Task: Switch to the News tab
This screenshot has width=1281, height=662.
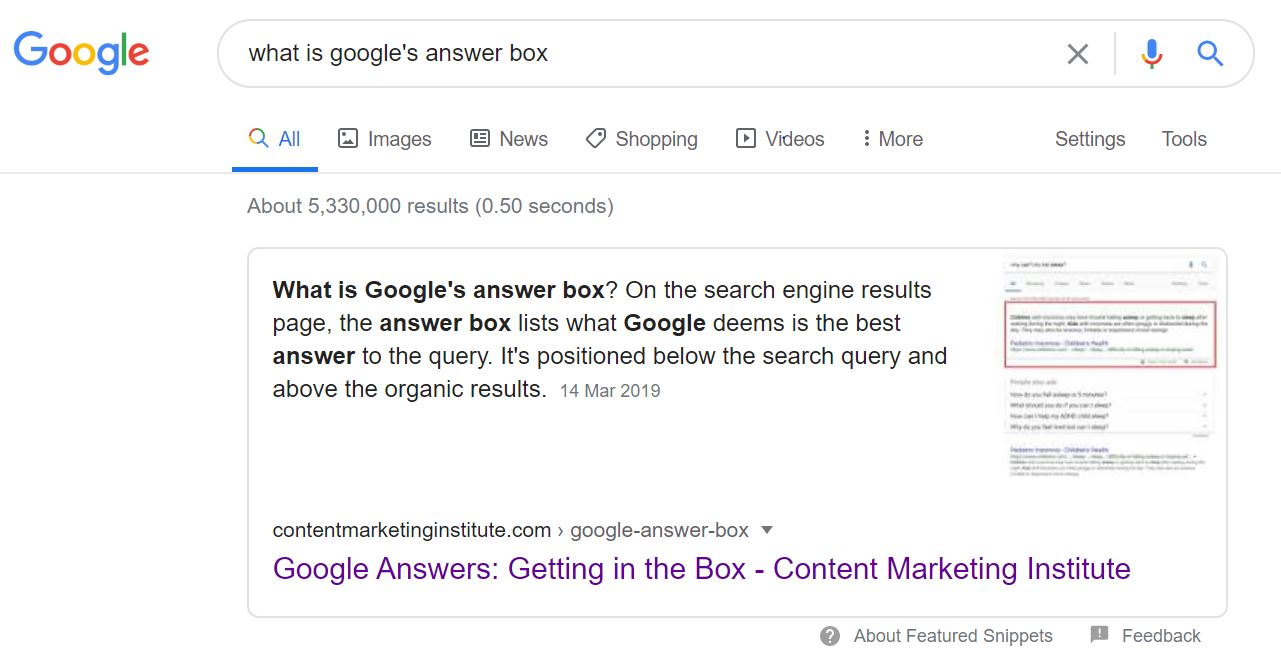Action: tap(523, 139)
